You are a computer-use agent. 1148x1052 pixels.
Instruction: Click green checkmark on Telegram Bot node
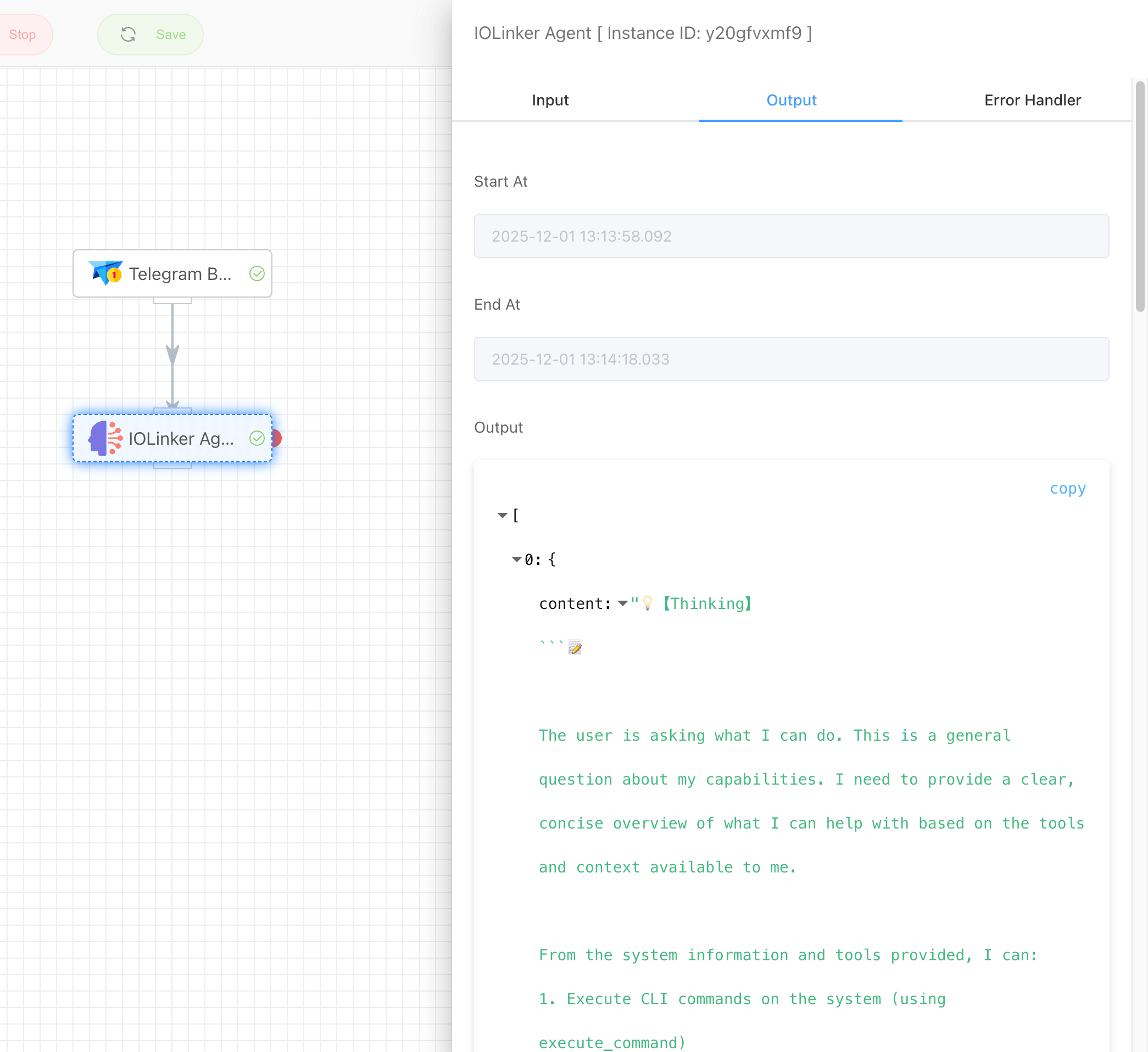click(257, 274)
